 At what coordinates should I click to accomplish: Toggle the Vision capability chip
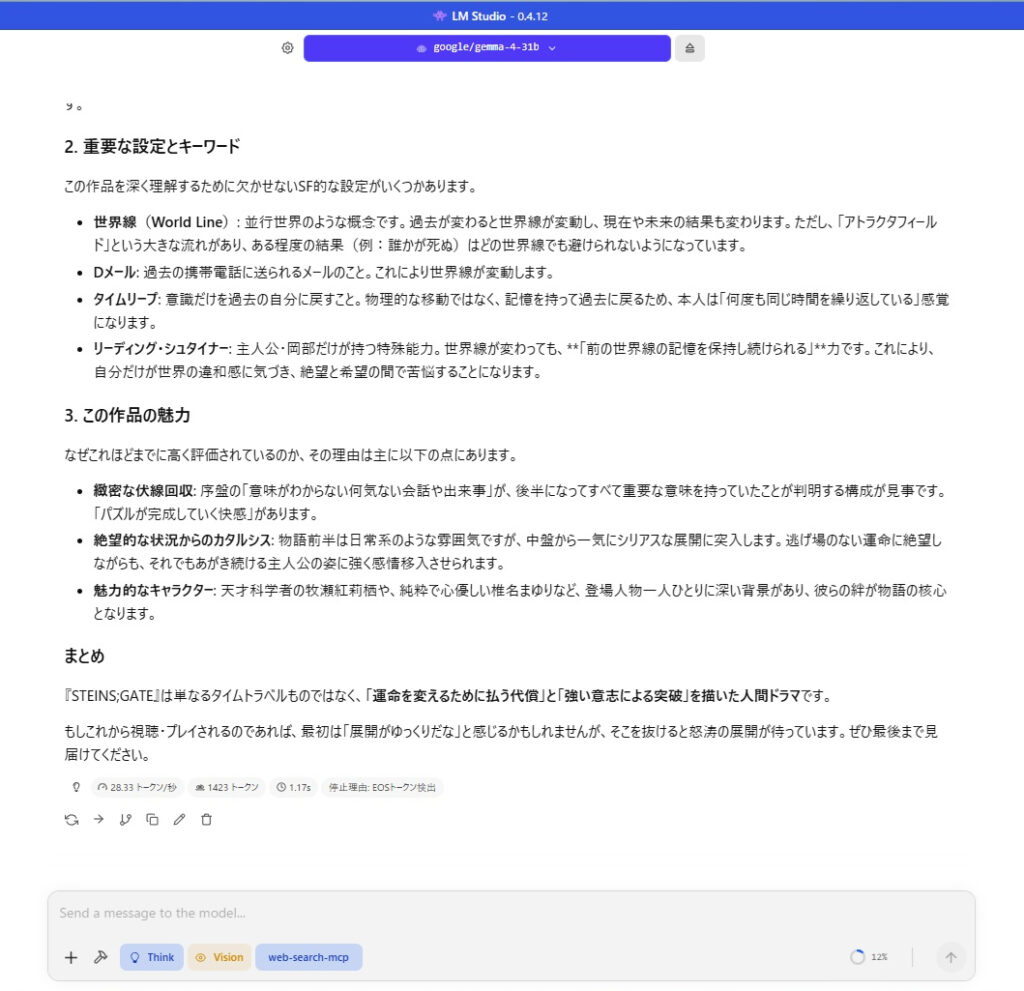(219, 957)
